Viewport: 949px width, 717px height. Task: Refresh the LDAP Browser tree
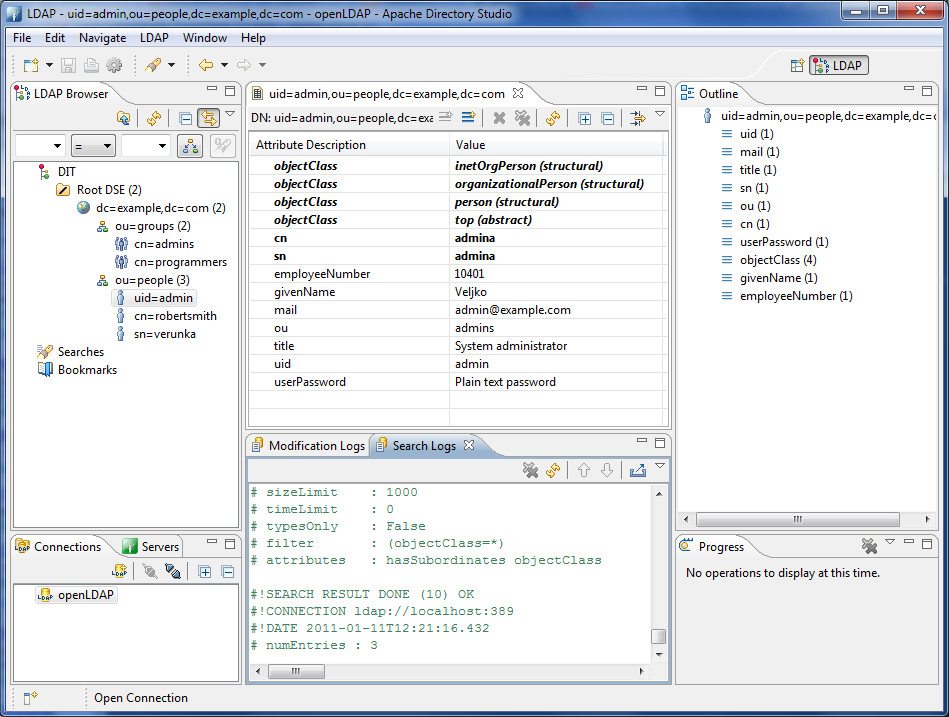tap(154, 118)
